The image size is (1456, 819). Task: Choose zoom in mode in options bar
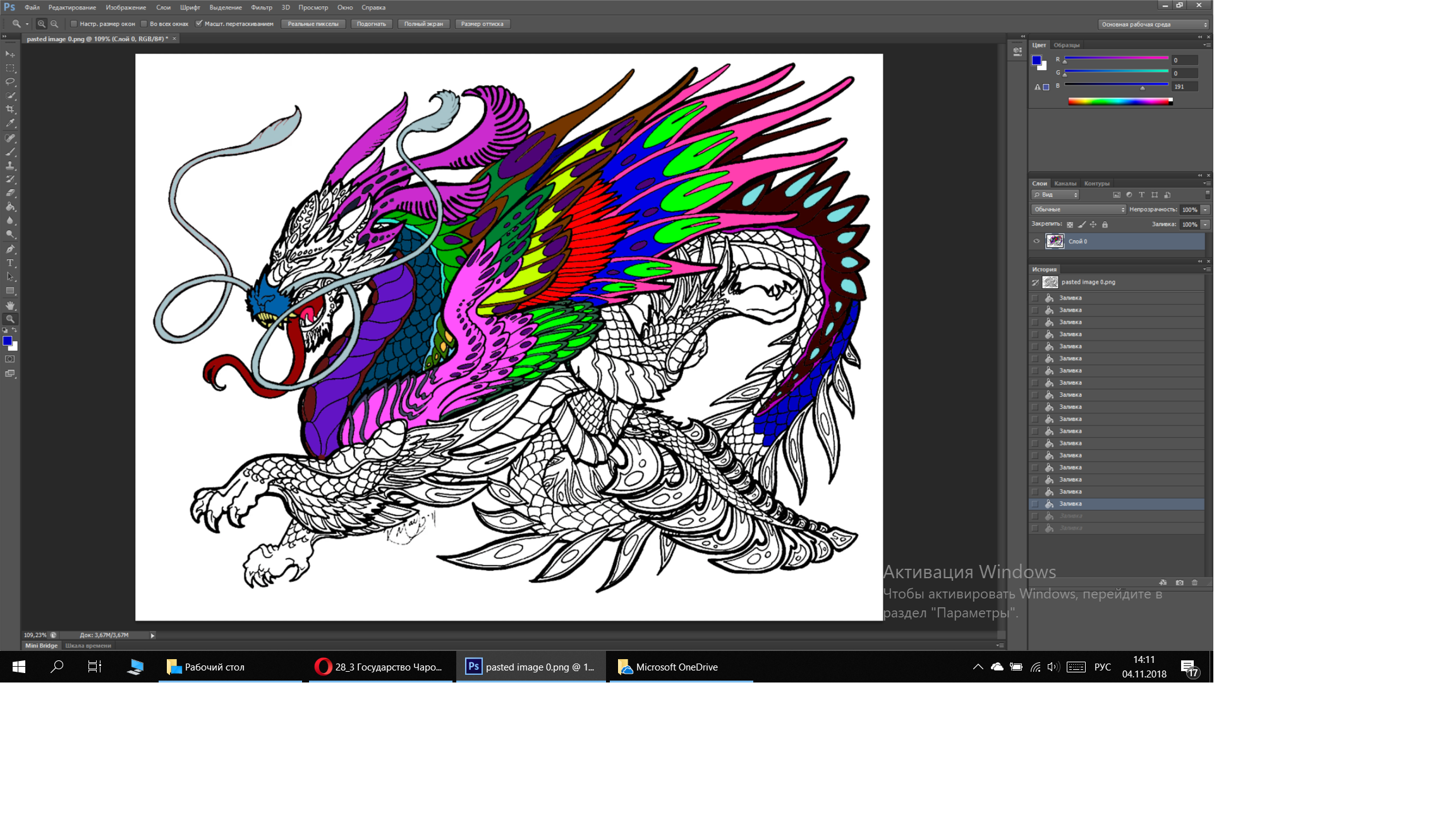(x=42, y=24)
